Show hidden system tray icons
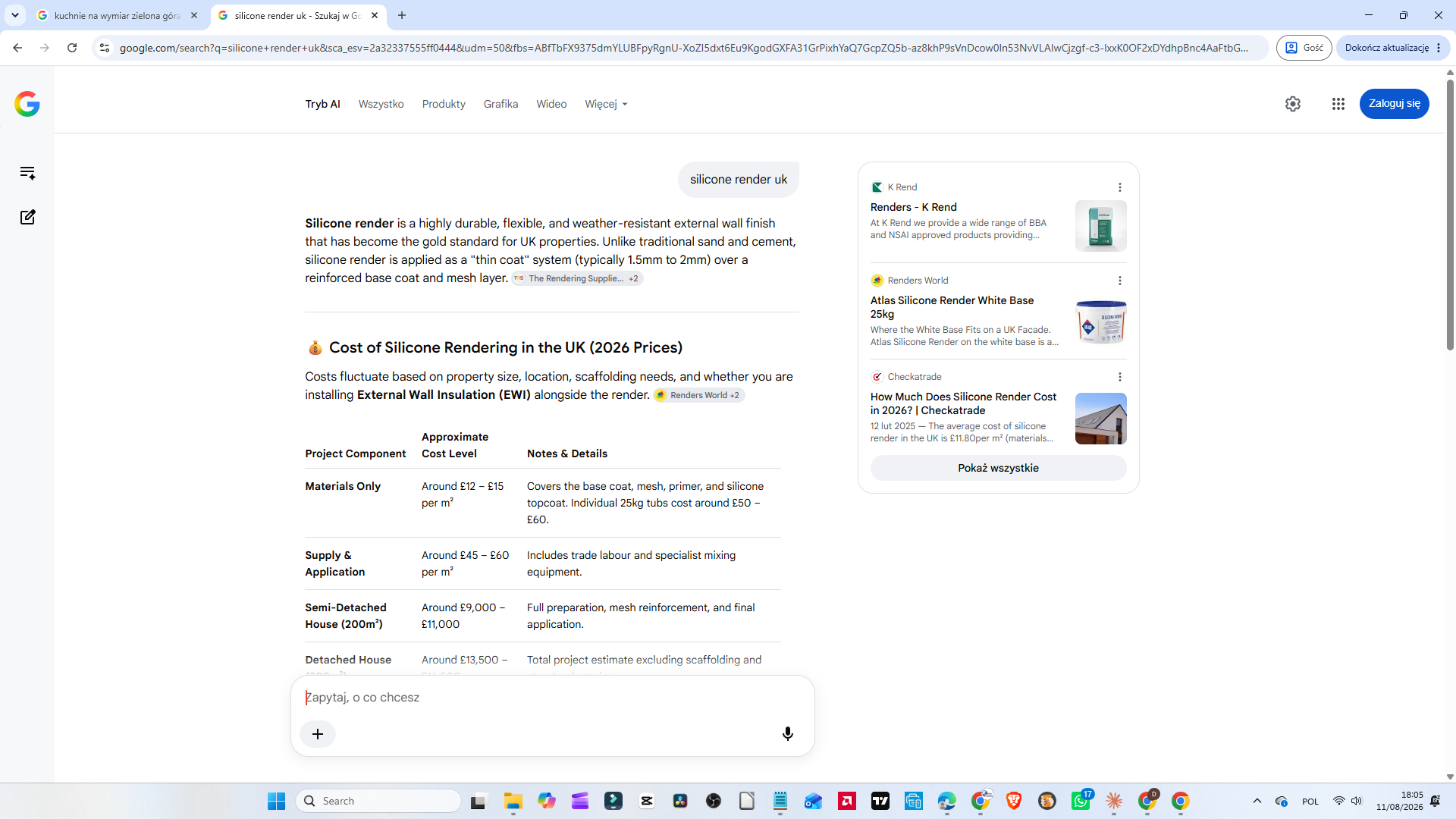Viewport: 1456px width, 819px height. (1257, 801)
